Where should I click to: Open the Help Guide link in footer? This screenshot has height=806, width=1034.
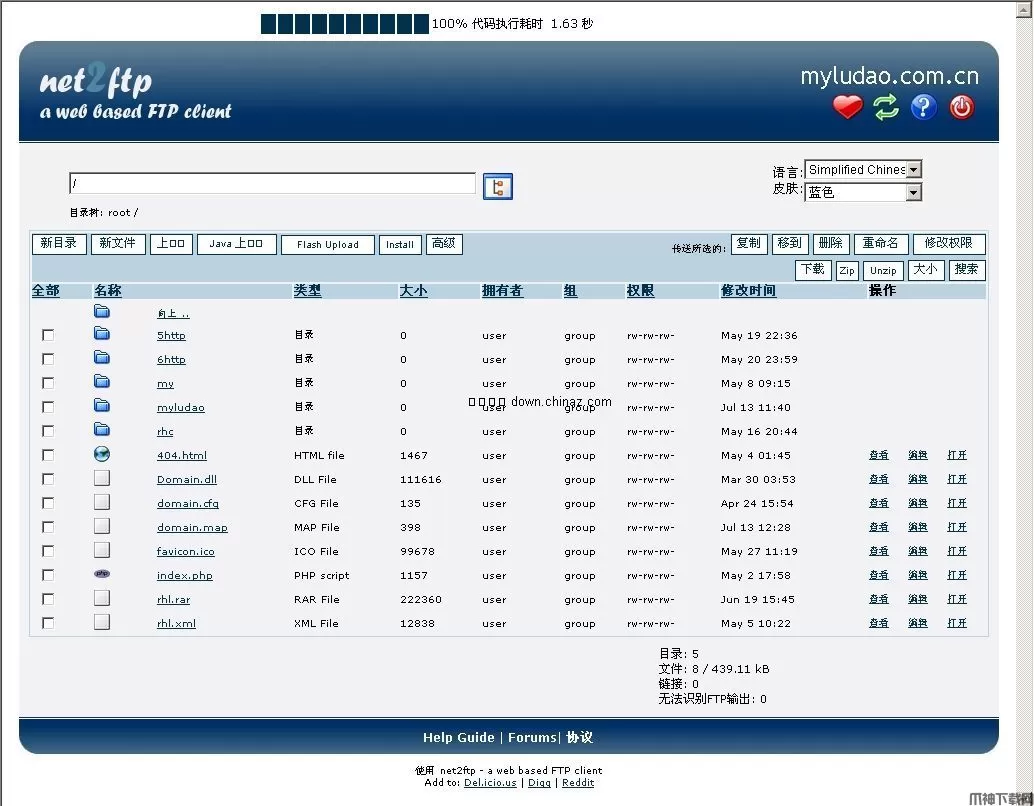[x=458, y=737]
